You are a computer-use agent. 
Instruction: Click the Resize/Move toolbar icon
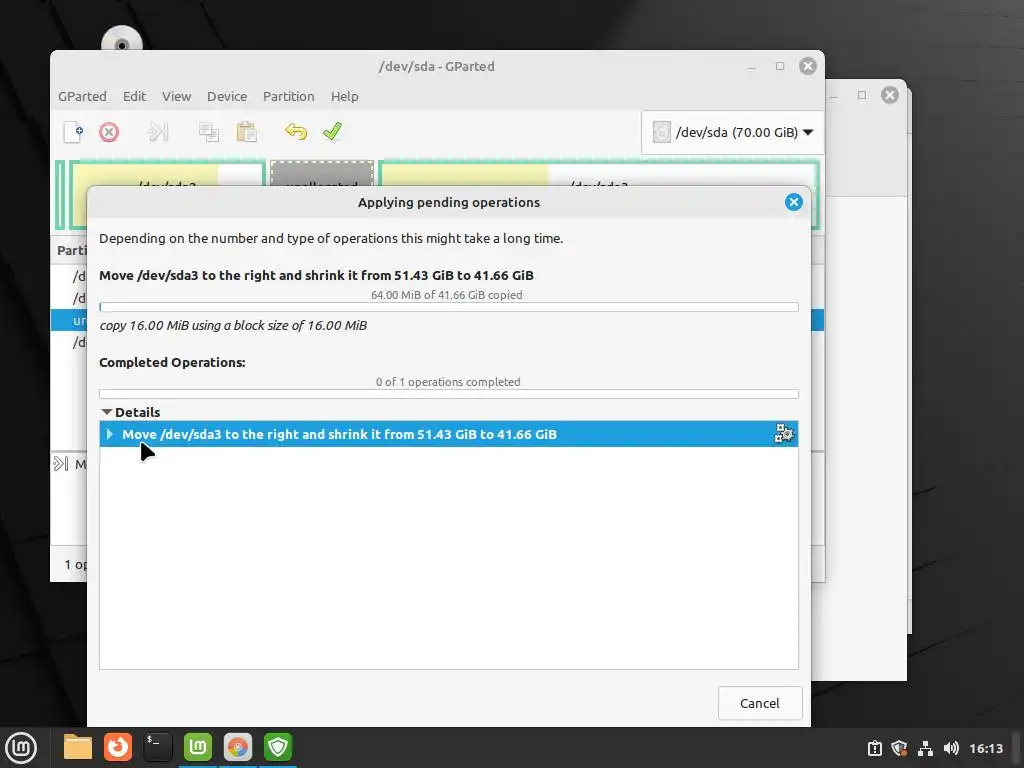(x=158, y=132)
